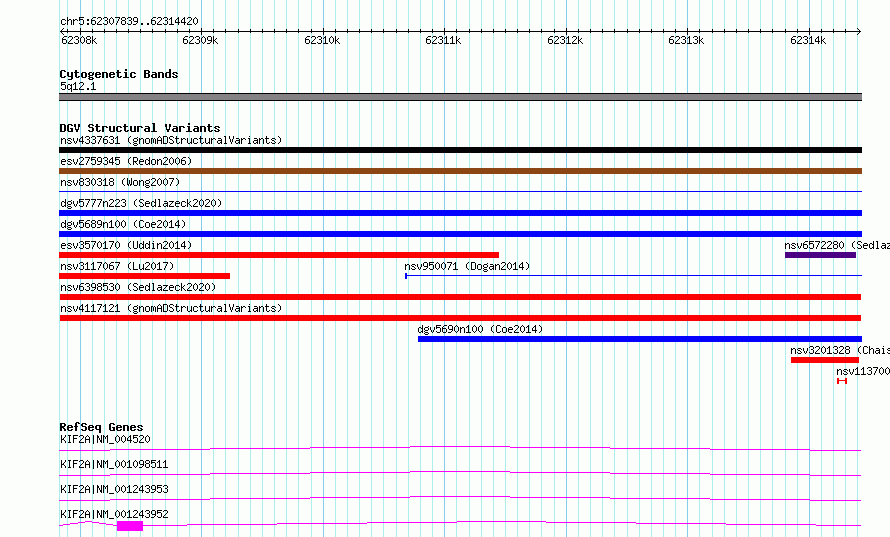Click the red nsv3201328 variant bar
This screenshot has height=537, width=890.
(x=825, y=360)
